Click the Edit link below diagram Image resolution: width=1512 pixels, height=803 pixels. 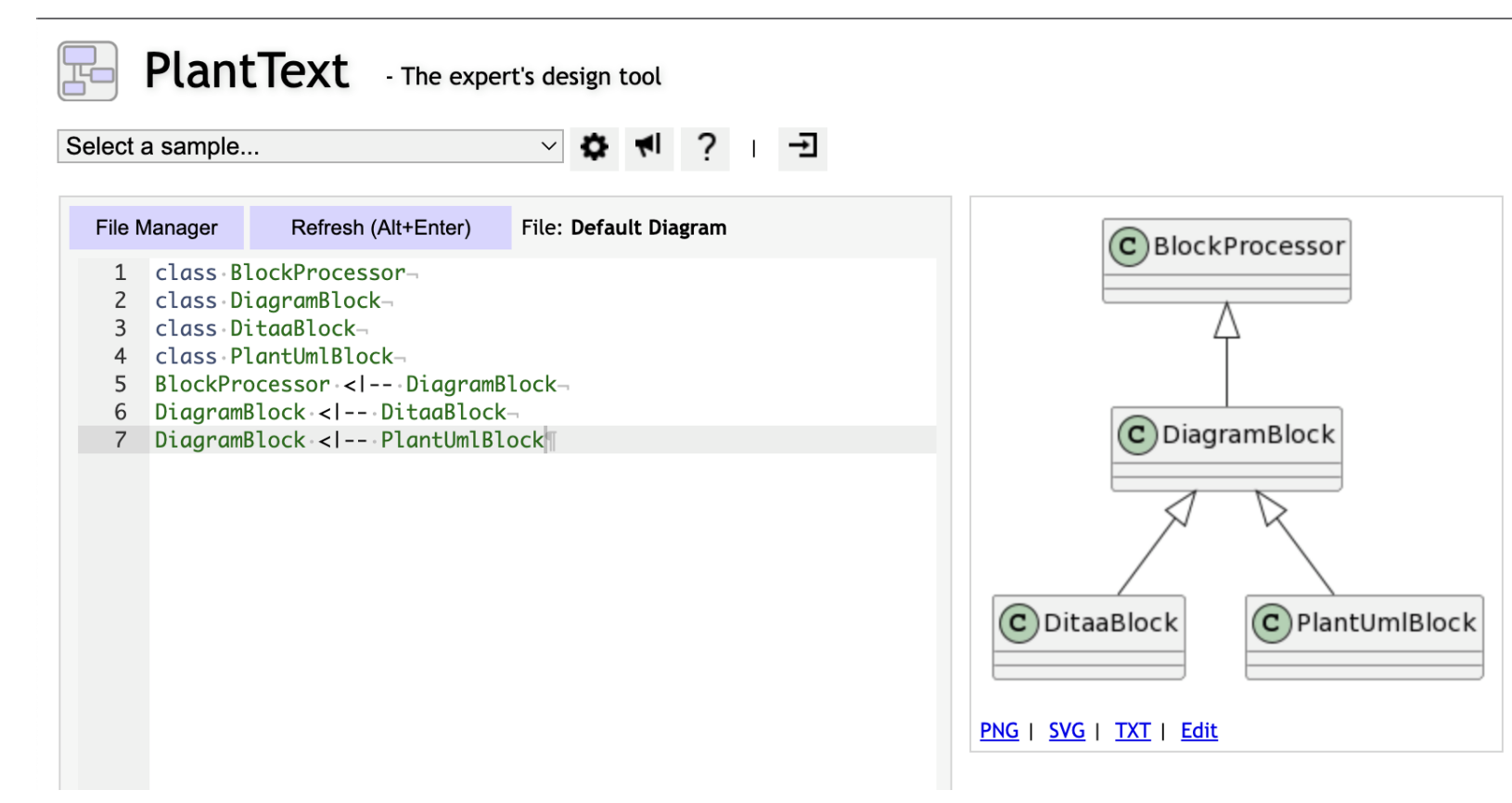point(1198,731)
